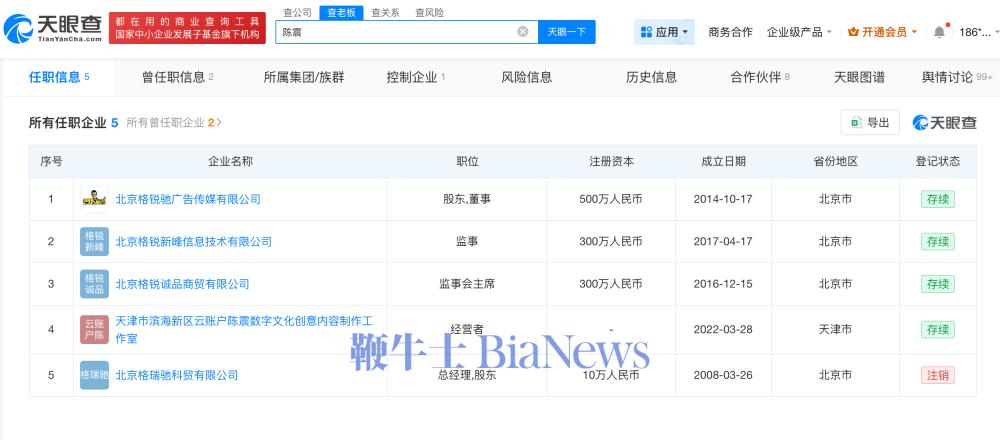Click the notification bell icon

tap(939, 32)
